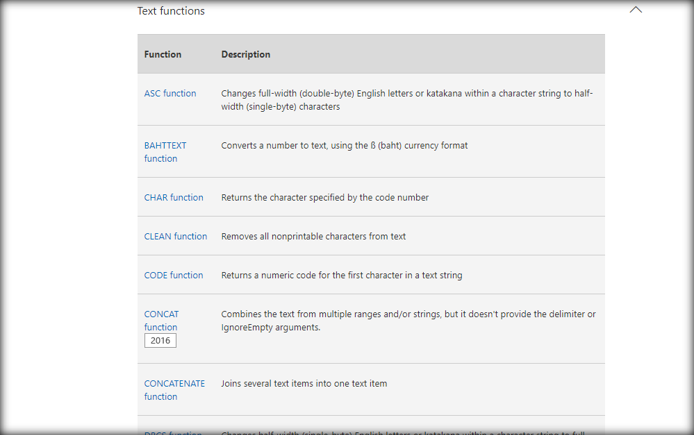Screen dimensions: 694x435
Task: Select description 'Converts a number to text' baht
Action: pyautogui.click(x=344, y=146)
